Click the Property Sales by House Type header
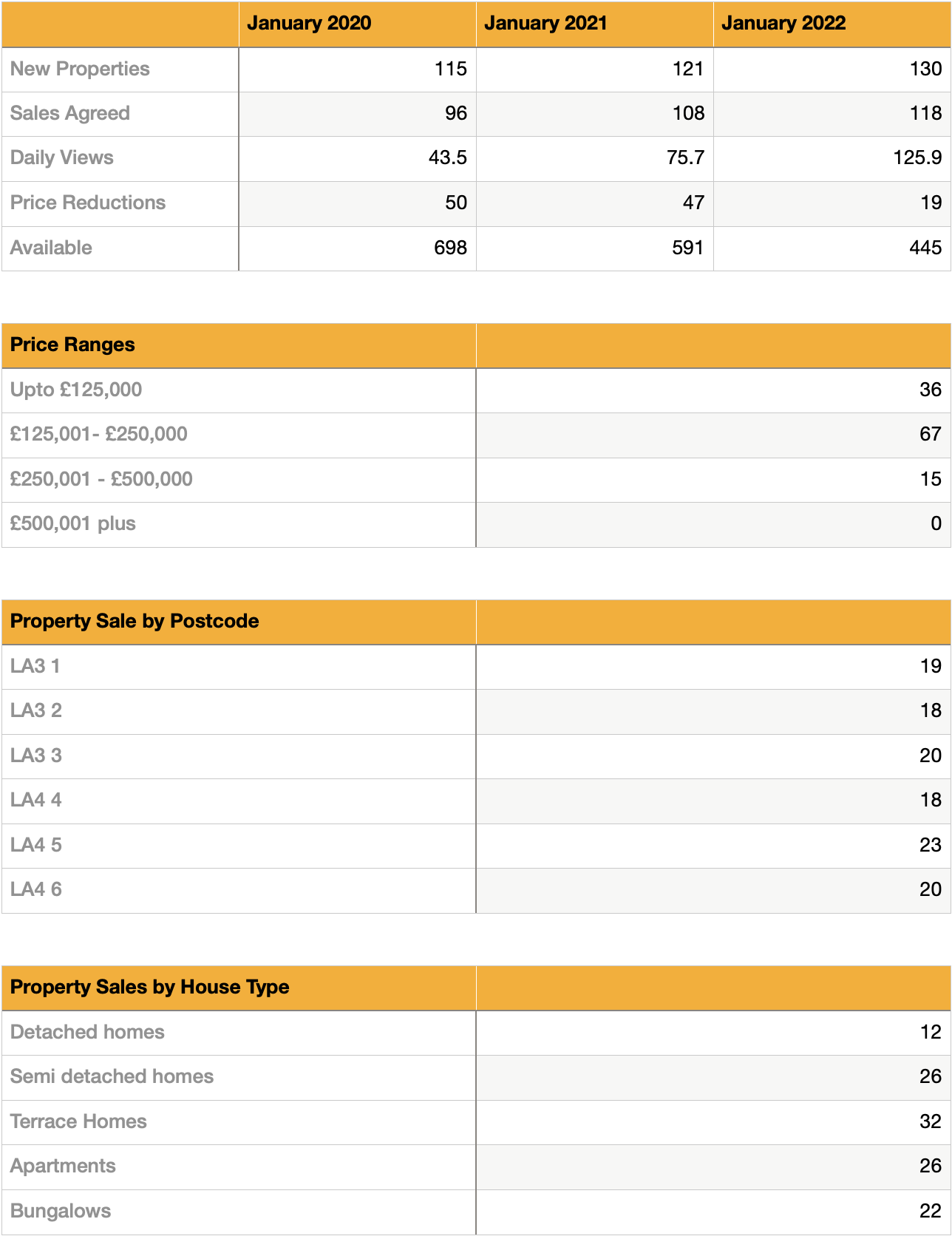This screenshot has width=952, height=1236. [149, 987]
